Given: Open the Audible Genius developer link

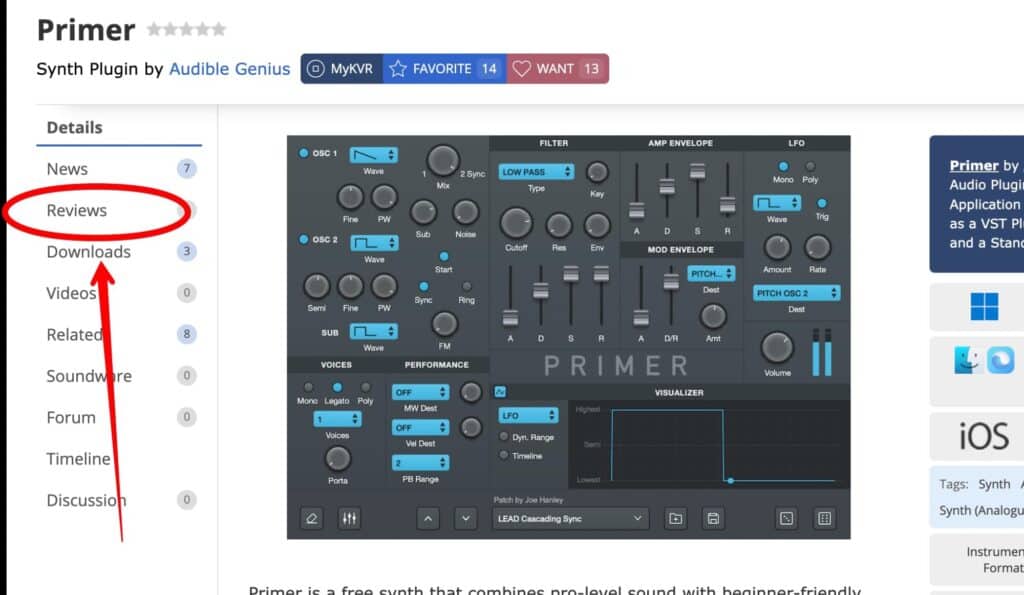Looking at the screenshot, I should coord(229,69).
